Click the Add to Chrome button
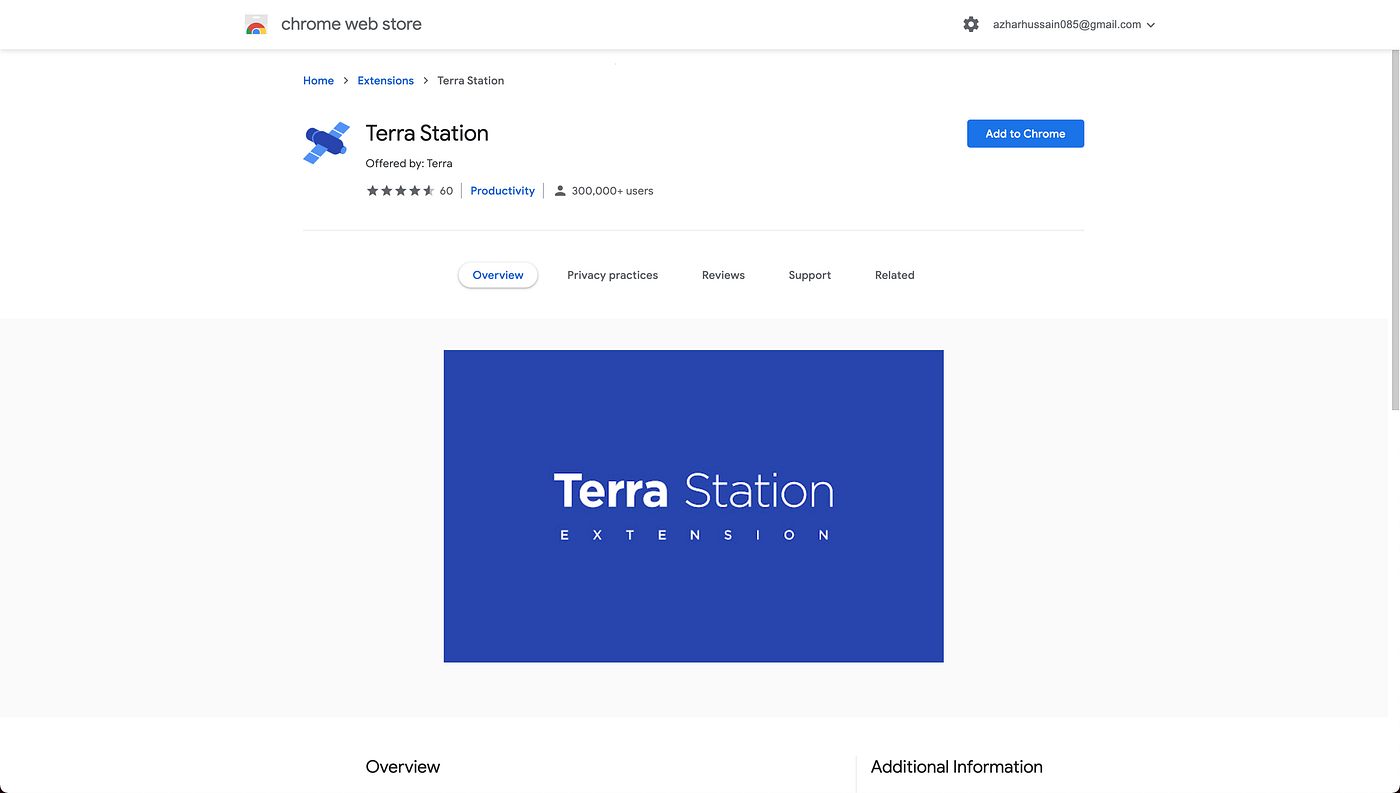1400x793 pixels. click(x=1025, y=134)
